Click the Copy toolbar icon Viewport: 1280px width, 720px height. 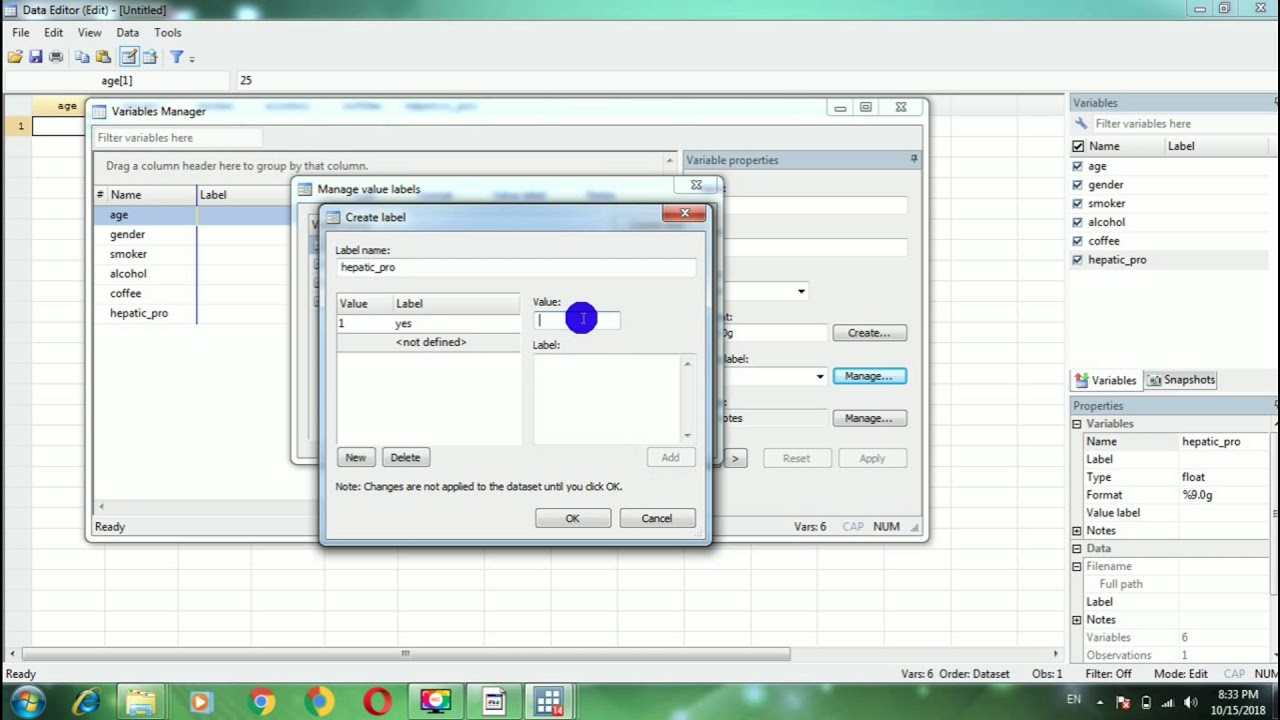click(83, 57)
